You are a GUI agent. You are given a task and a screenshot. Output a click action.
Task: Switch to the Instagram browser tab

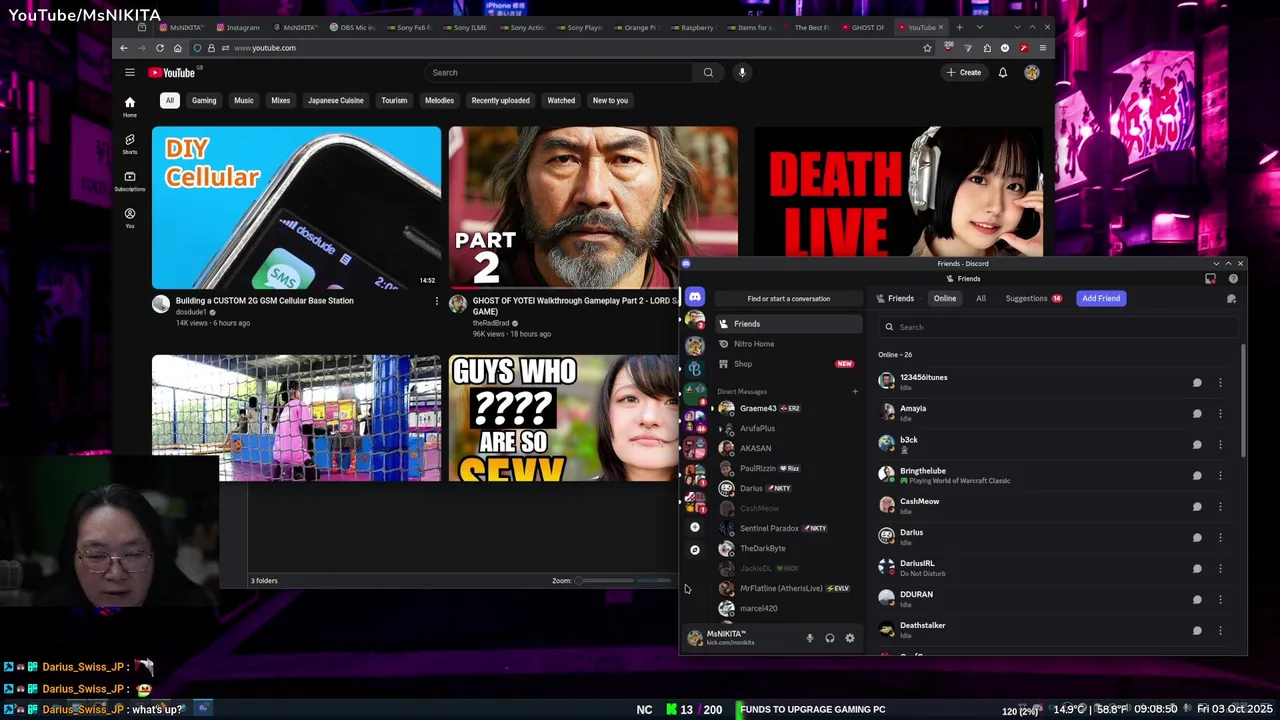pyautogui.click(x=237, y=27)
